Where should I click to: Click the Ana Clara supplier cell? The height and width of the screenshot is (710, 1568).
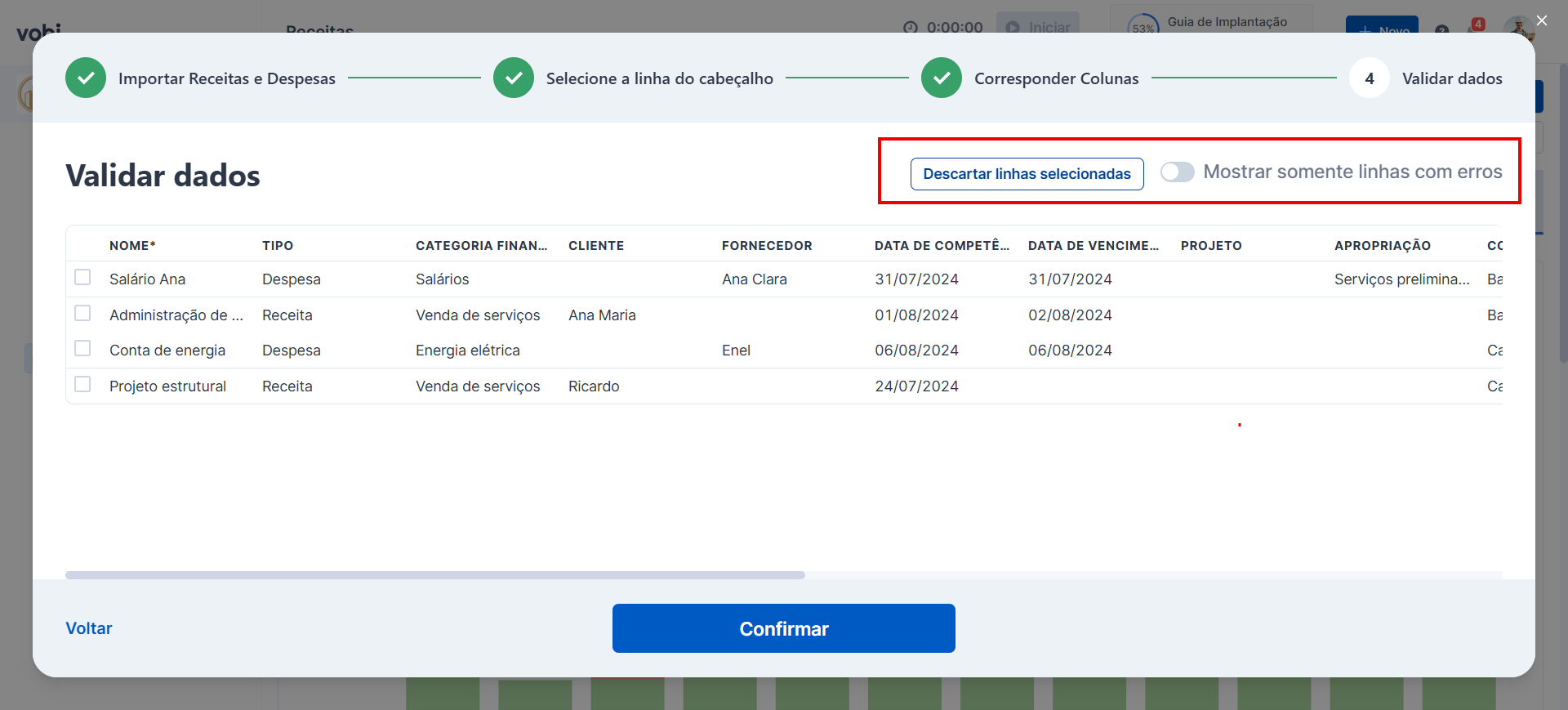[755, 279]
